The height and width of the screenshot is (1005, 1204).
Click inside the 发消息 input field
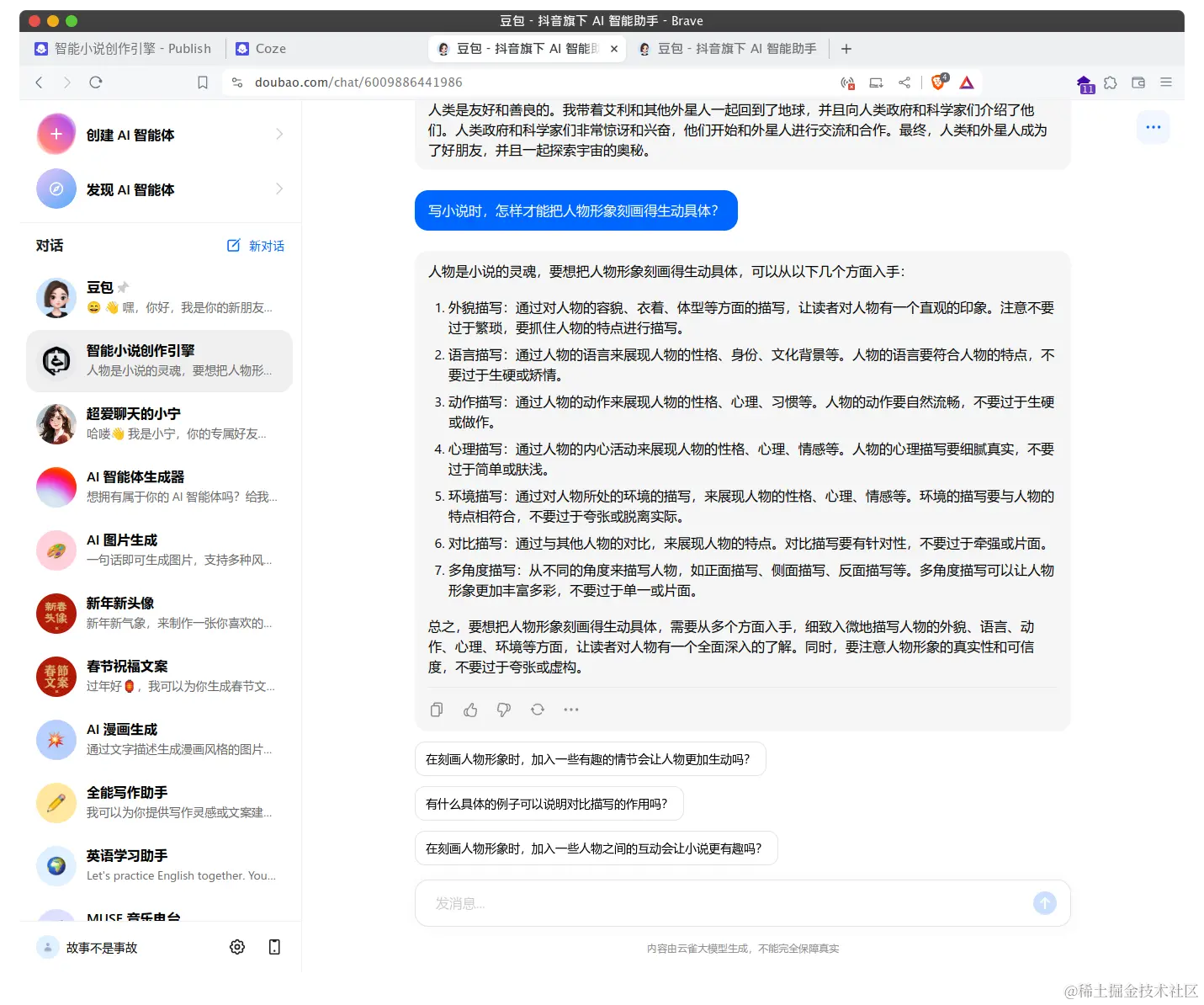673,902
